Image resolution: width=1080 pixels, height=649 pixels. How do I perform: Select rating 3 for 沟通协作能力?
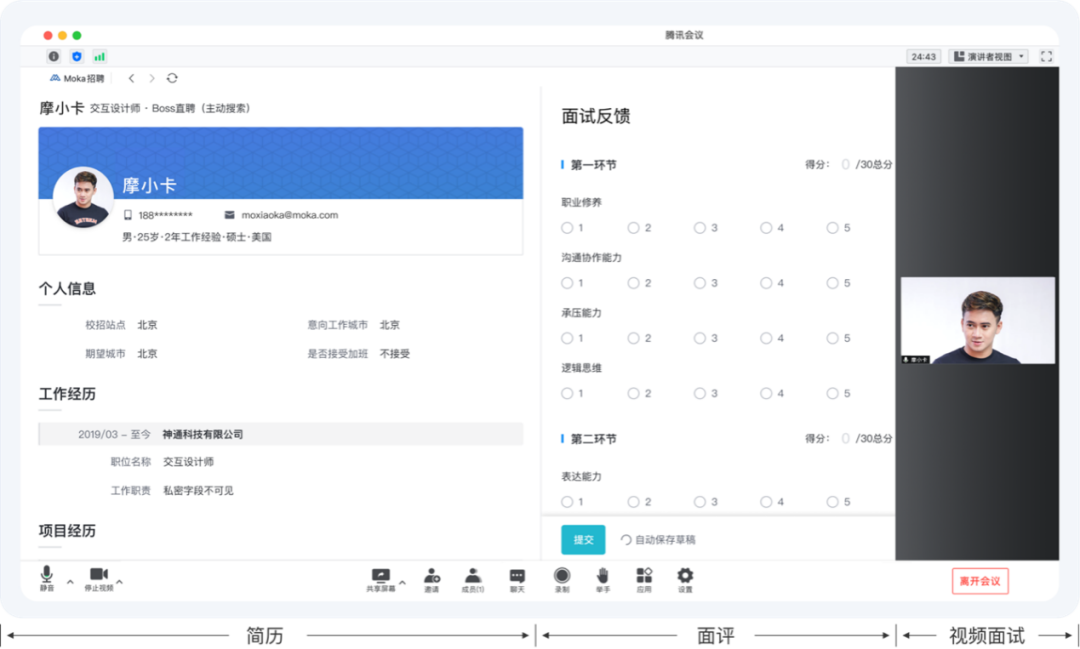[x=699, y=283]
